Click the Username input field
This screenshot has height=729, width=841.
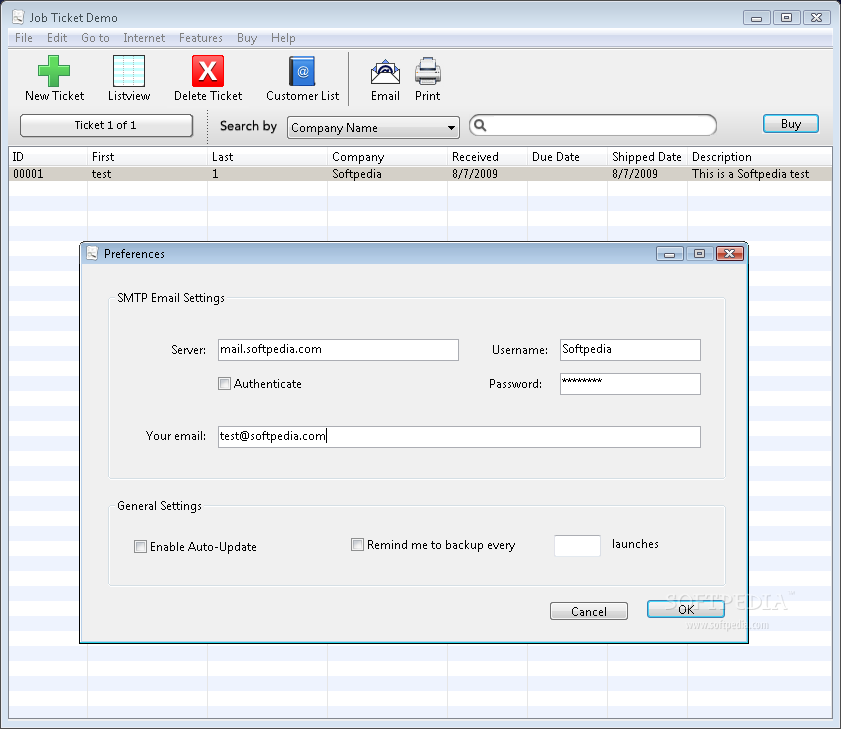pos(630,350)
